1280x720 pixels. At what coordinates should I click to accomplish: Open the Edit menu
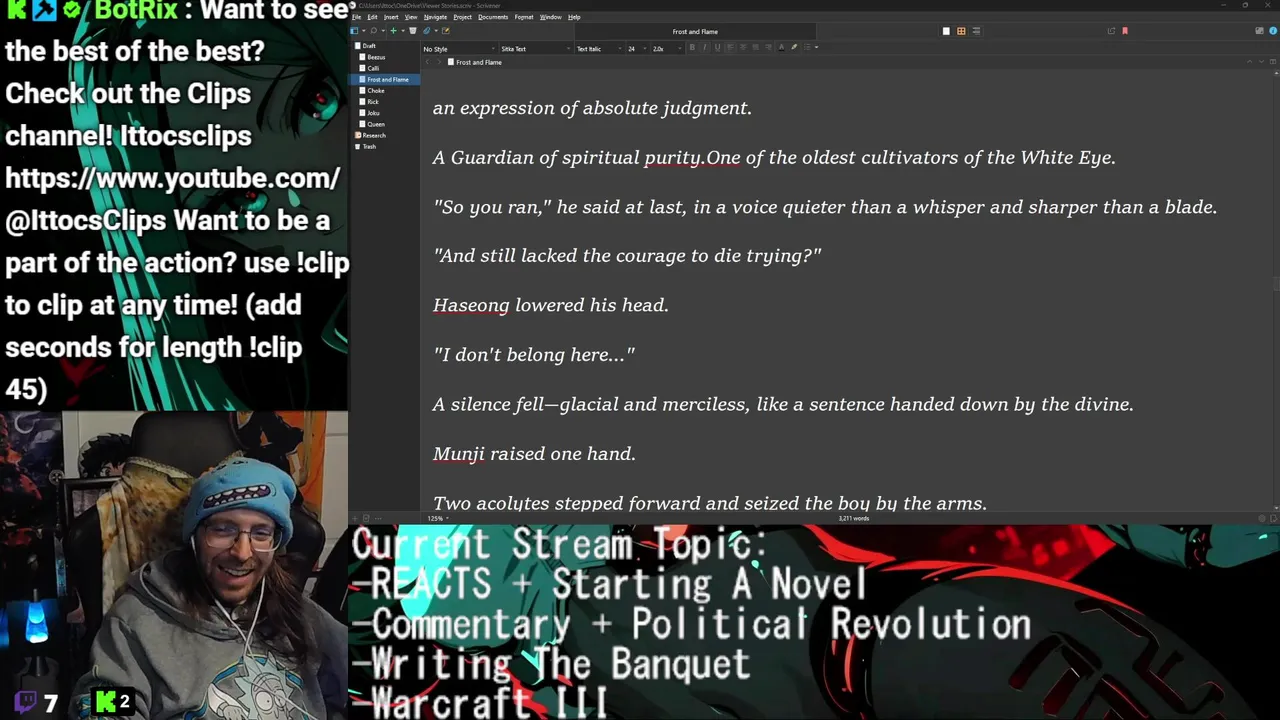(x=372, y=17)
